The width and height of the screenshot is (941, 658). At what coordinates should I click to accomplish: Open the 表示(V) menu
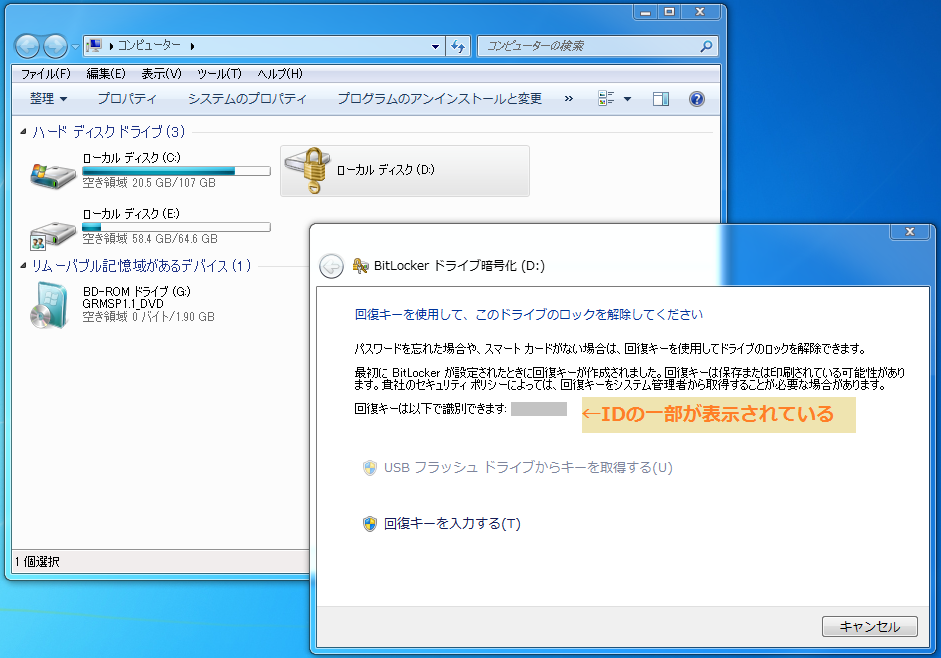[161, 74]
